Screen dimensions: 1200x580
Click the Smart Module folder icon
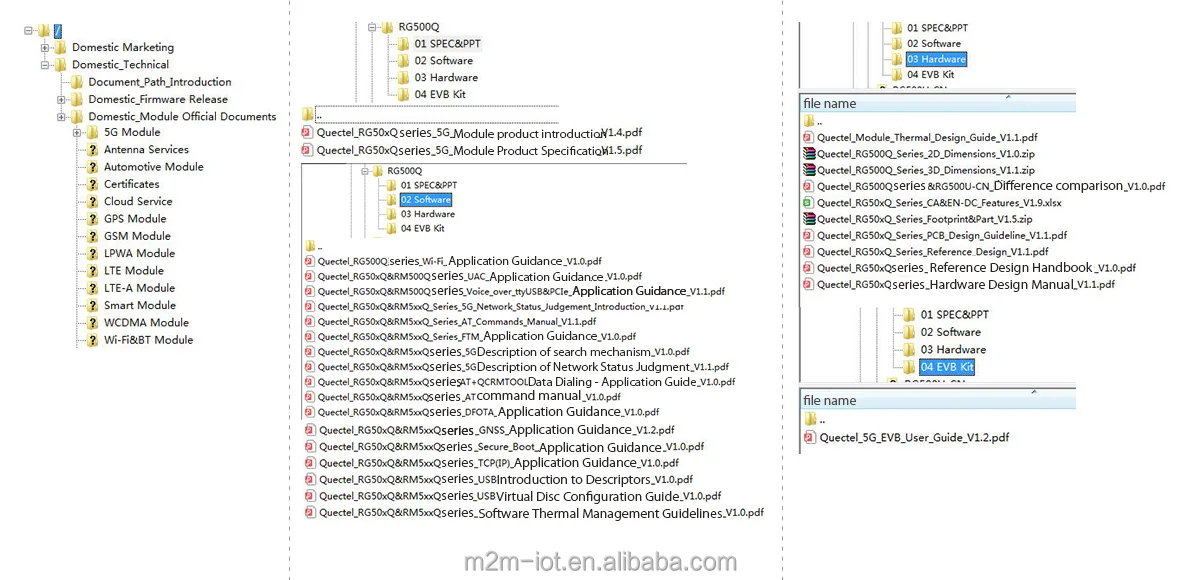tap(93, 305)
